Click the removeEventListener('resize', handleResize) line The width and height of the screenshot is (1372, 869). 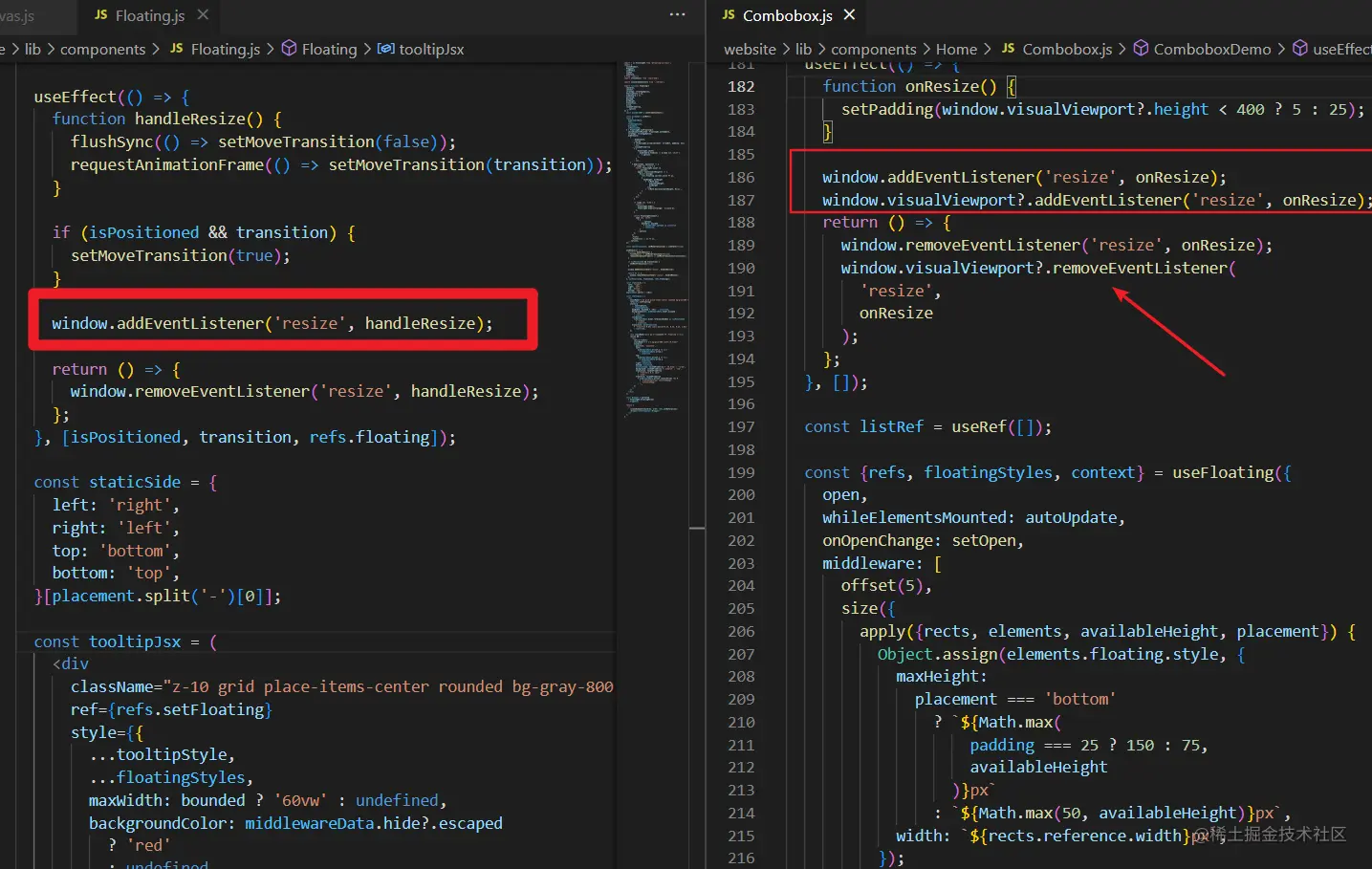click(x=304, y=391)
